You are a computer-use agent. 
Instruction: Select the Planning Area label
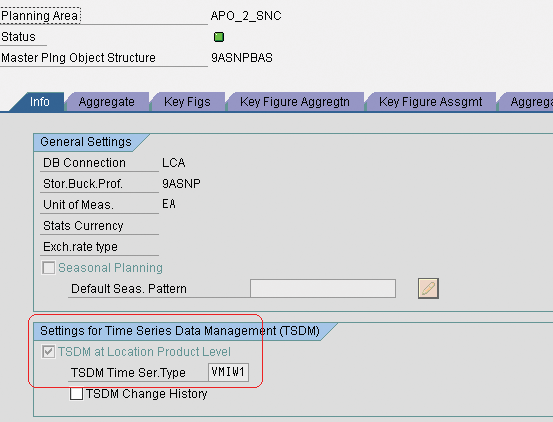(x=40, y=16)
